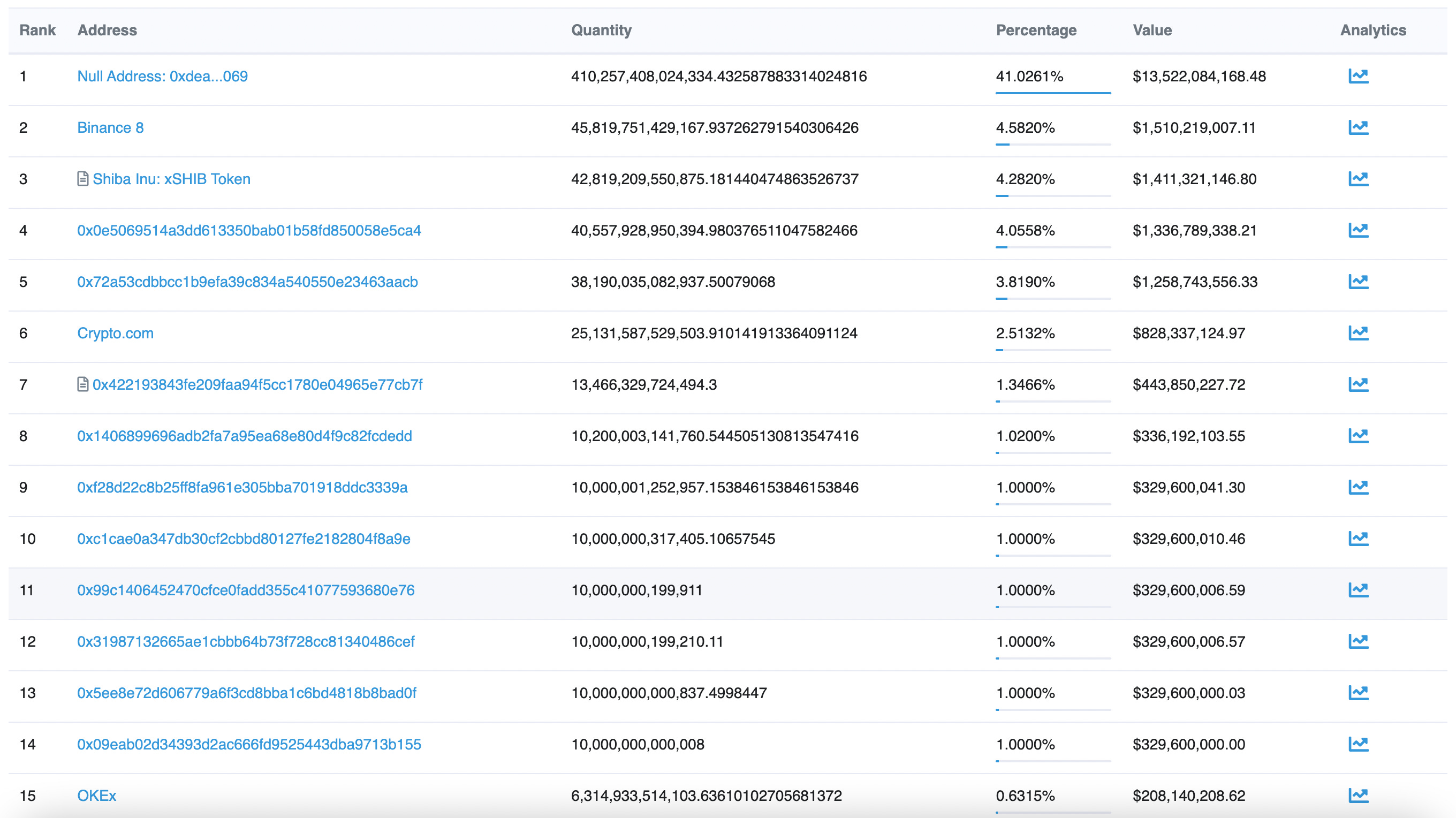Select the 1.0200% percentage text

(1025, 436)
